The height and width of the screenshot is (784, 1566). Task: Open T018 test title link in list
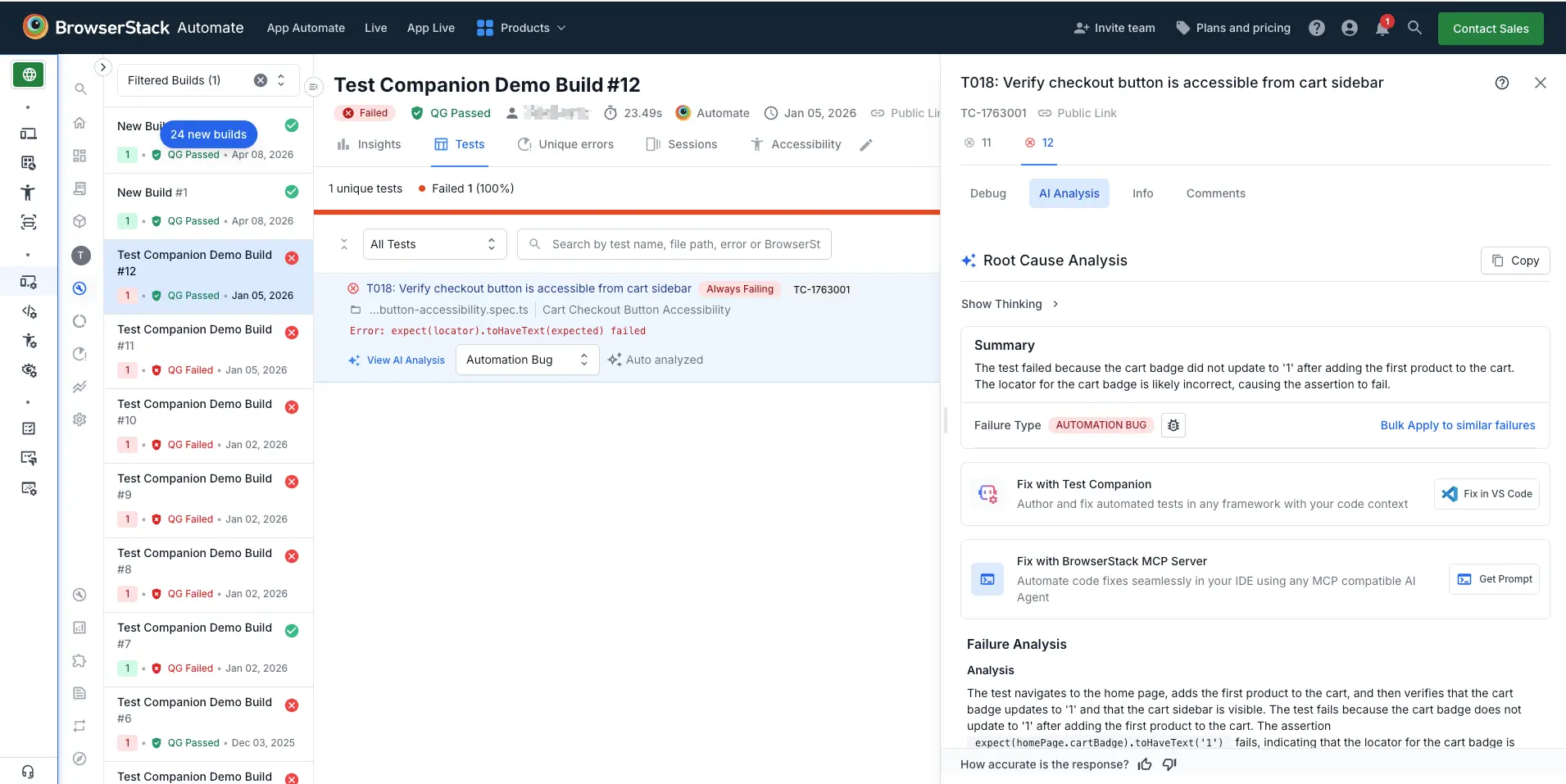pyautogui.click(x=529, y=288)
